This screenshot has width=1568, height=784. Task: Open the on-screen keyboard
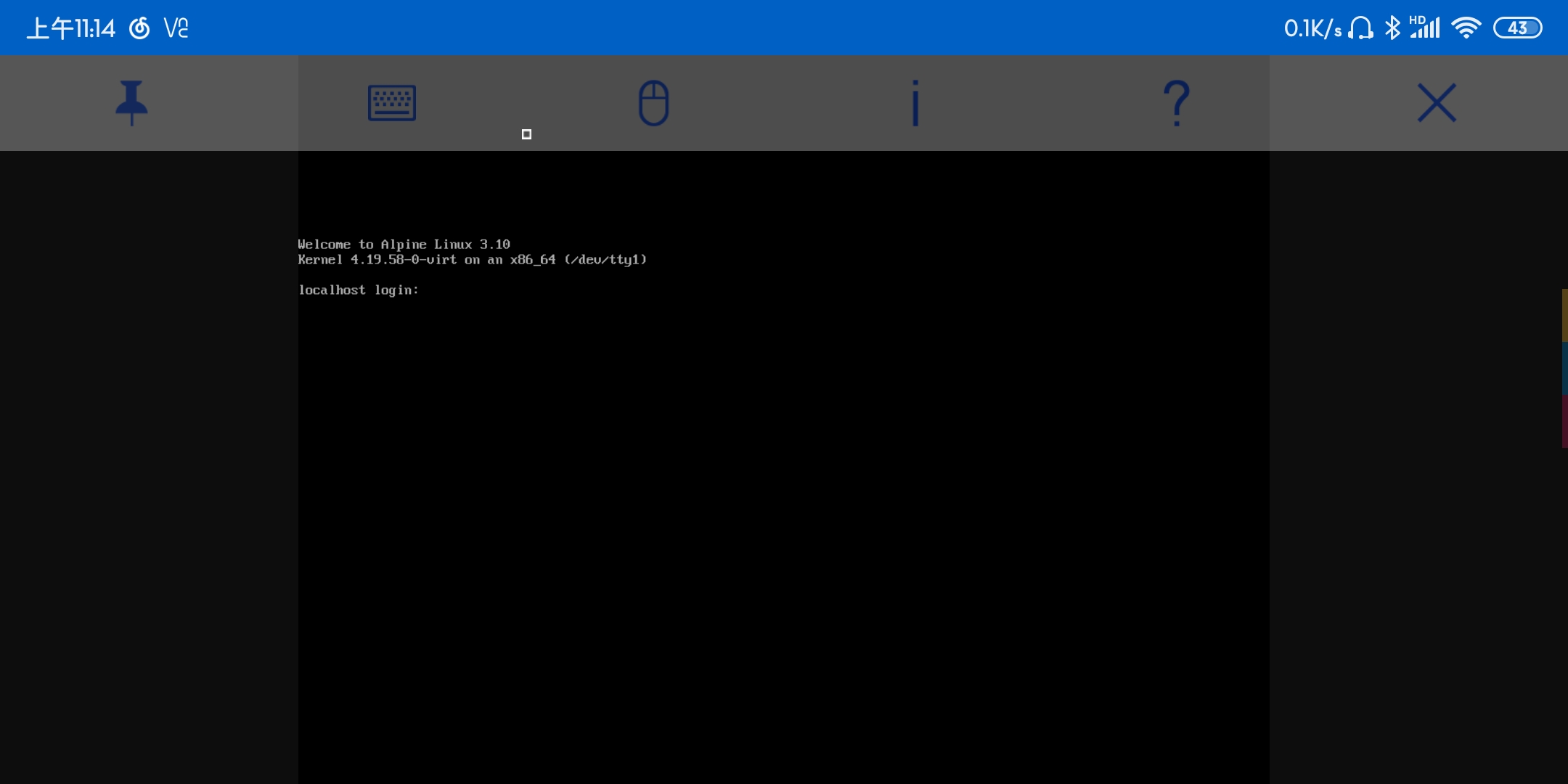point(391,102)
